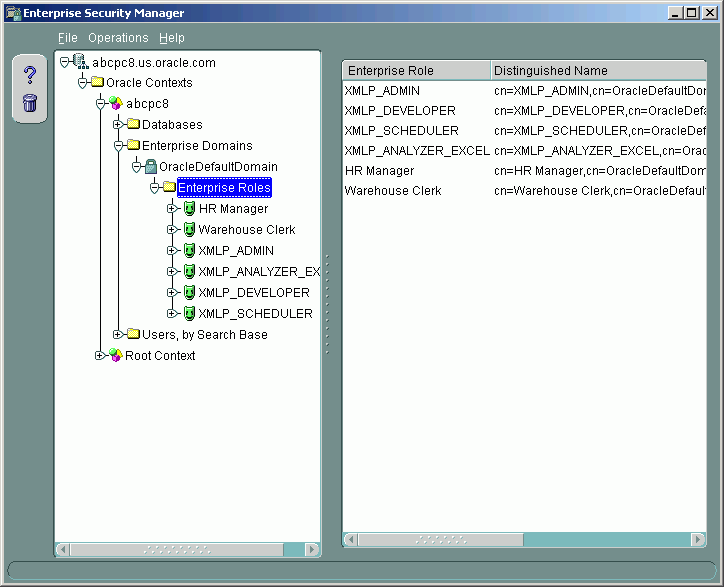Click the XMLP_ANALYZER_EX role mask icon

[x=189, y=271]
